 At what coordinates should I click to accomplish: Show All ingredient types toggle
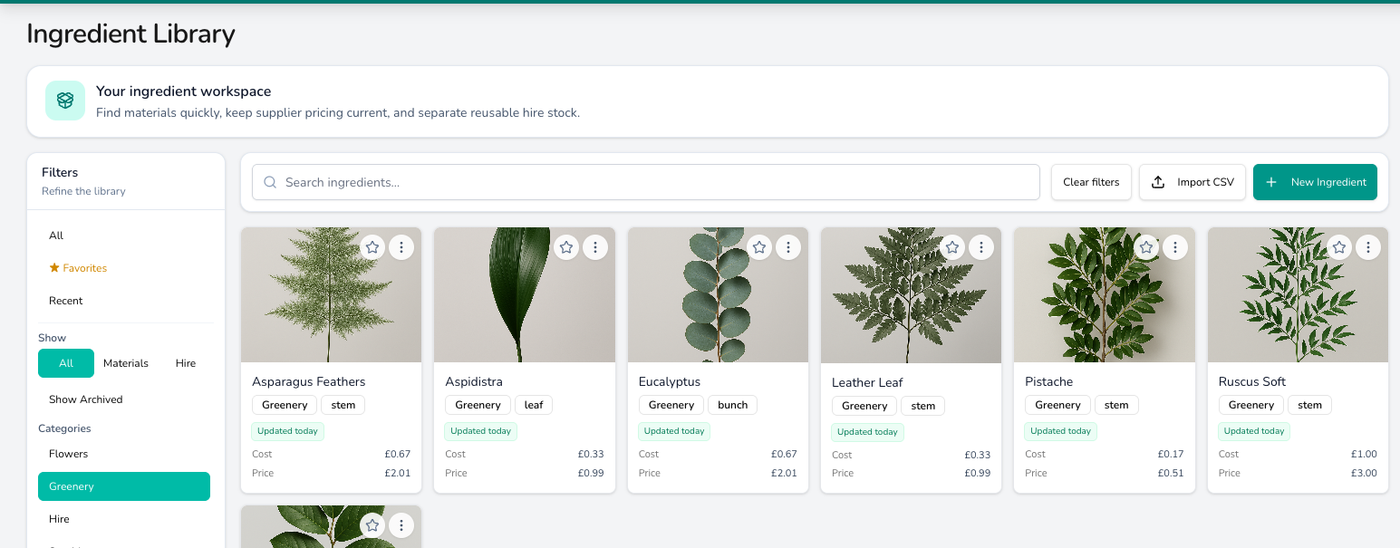click(x=66, y=363)
